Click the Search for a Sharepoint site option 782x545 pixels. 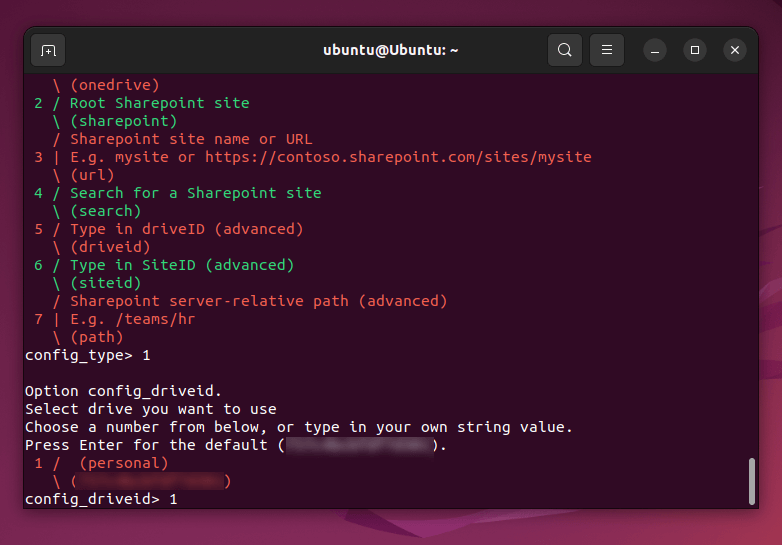(195, 193)
